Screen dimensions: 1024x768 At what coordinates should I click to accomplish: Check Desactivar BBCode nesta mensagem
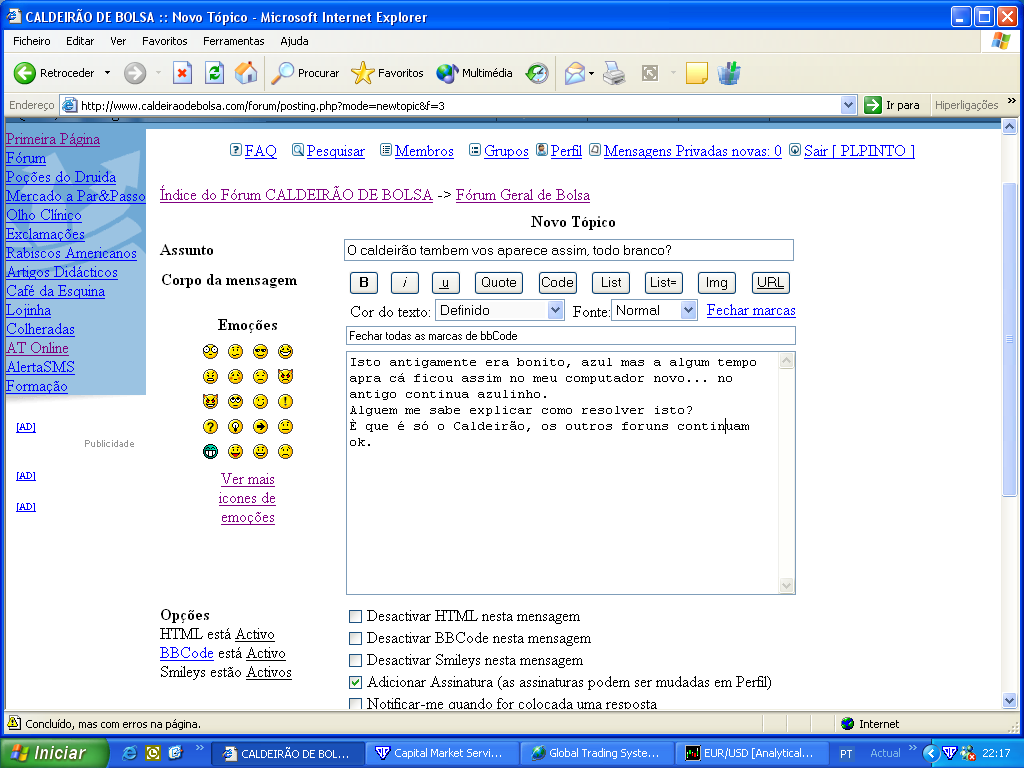(x=355, y=639)
